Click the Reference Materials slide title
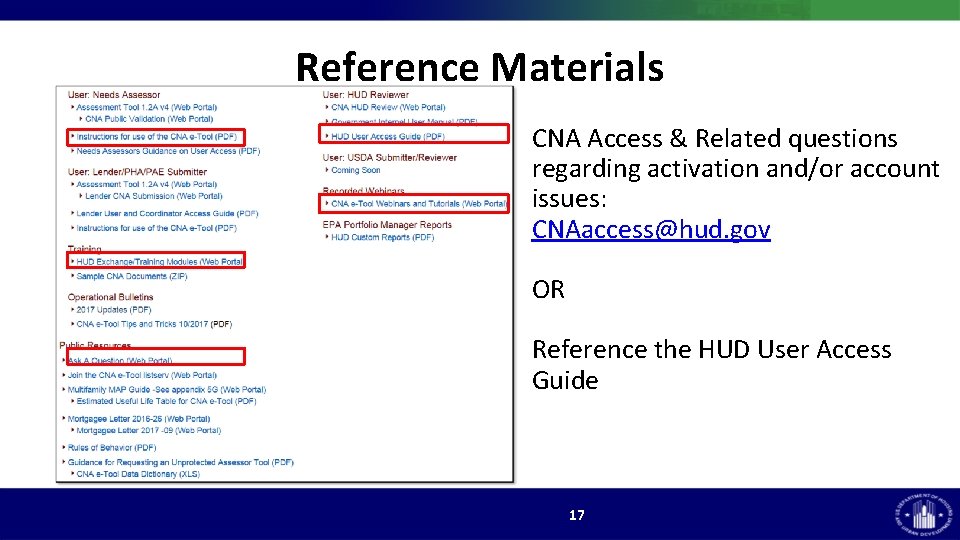The height and width of the screenshot is (540, 960). [x=479, y=66]
